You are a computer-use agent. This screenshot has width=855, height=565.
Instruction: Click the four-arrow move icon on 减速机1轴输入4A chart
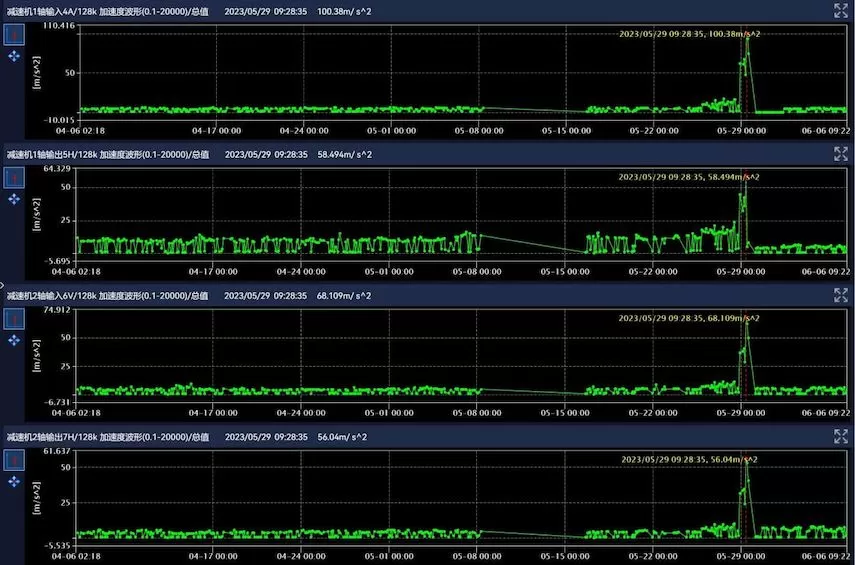[14, 57]
